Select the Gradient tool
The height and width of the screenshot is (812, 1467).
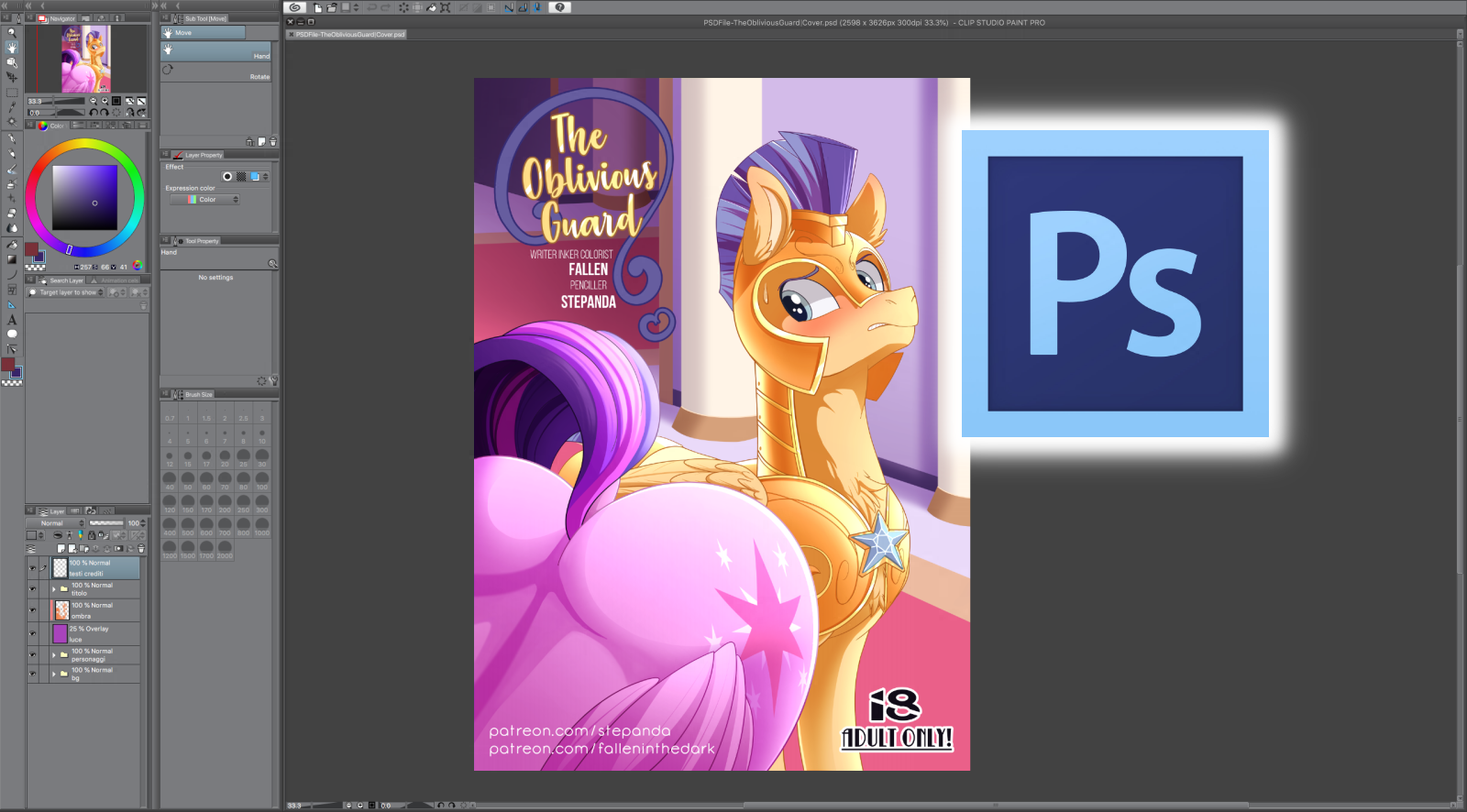tap(12, 259)
